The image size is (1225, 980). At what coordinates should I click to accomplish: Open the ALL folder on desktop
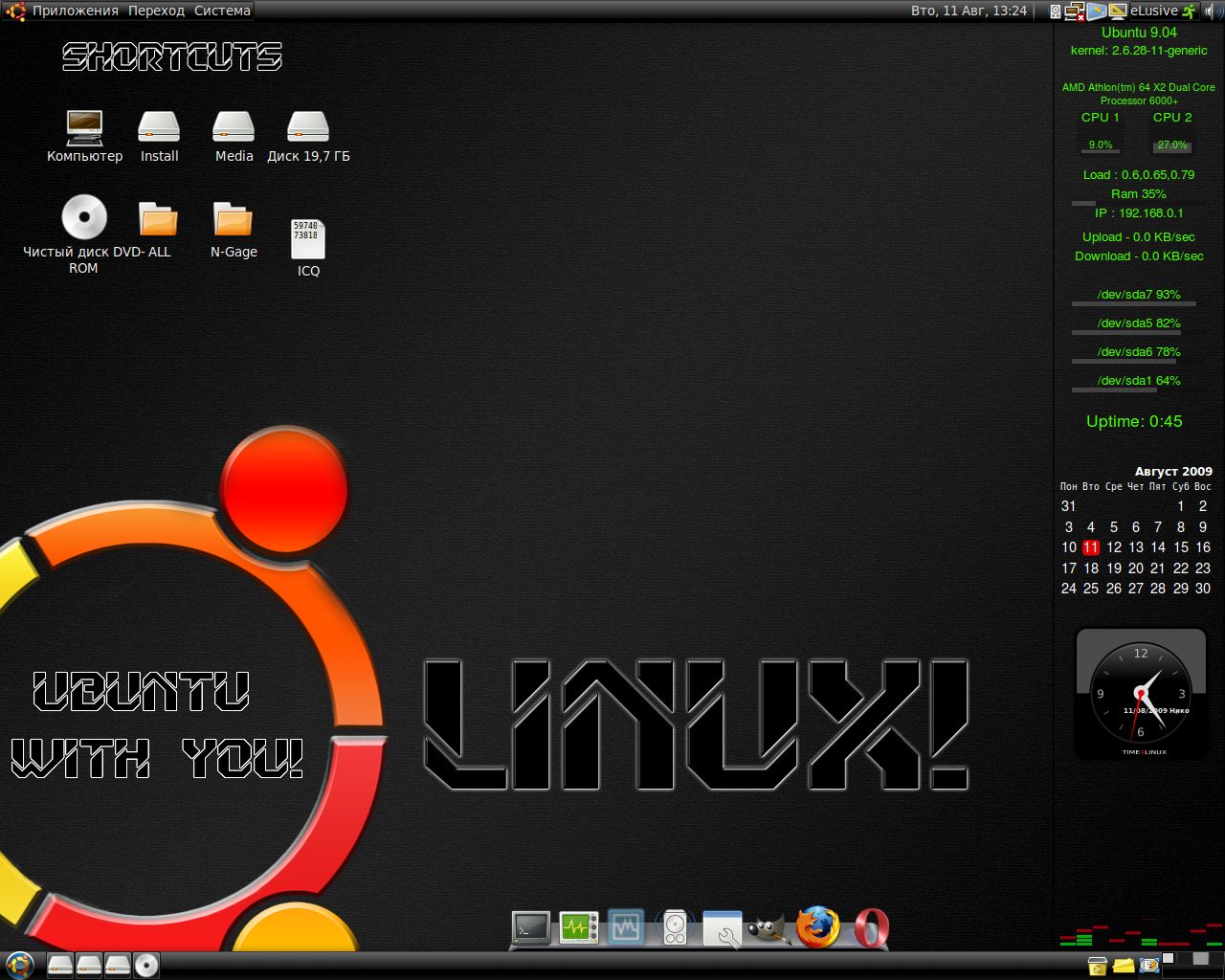coord(159,230)
